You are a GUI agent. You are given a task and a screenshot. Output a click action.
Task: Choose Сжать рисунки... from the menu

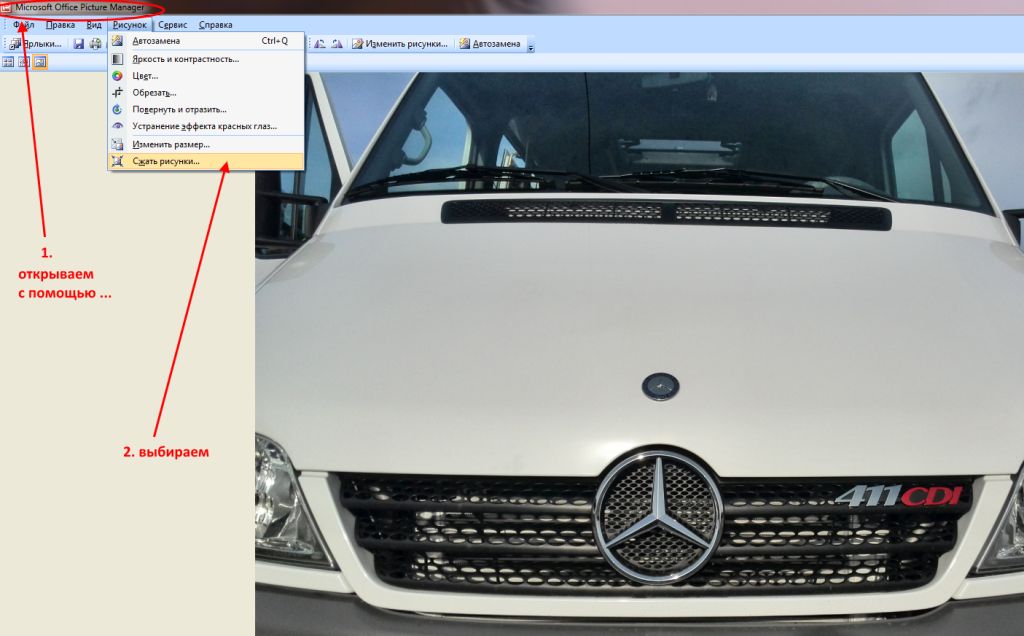tap(206, 161)
